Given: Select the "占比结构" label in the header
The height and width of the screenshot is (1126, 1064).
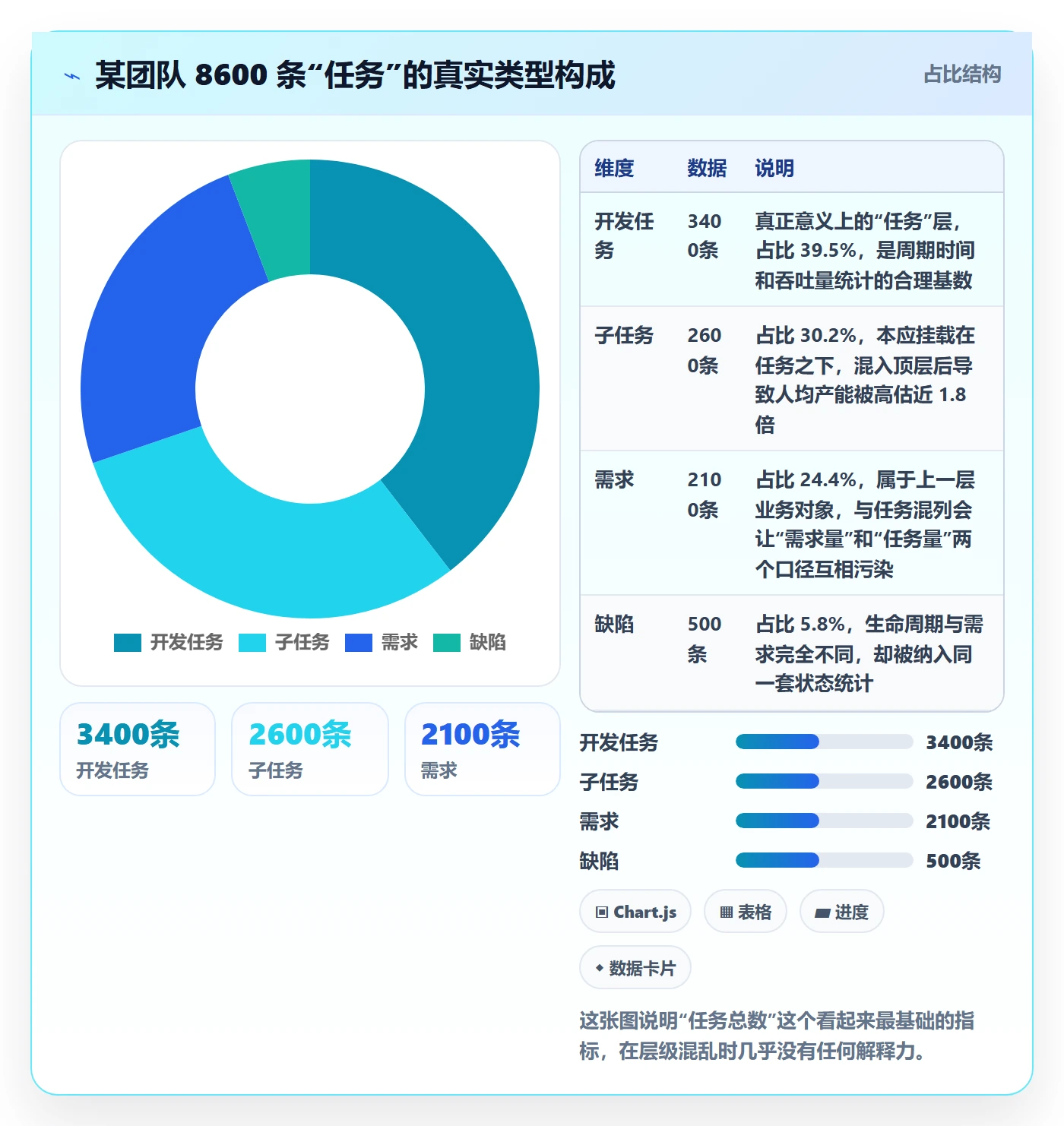Looking at the screenshot, I should coord(962,74).
